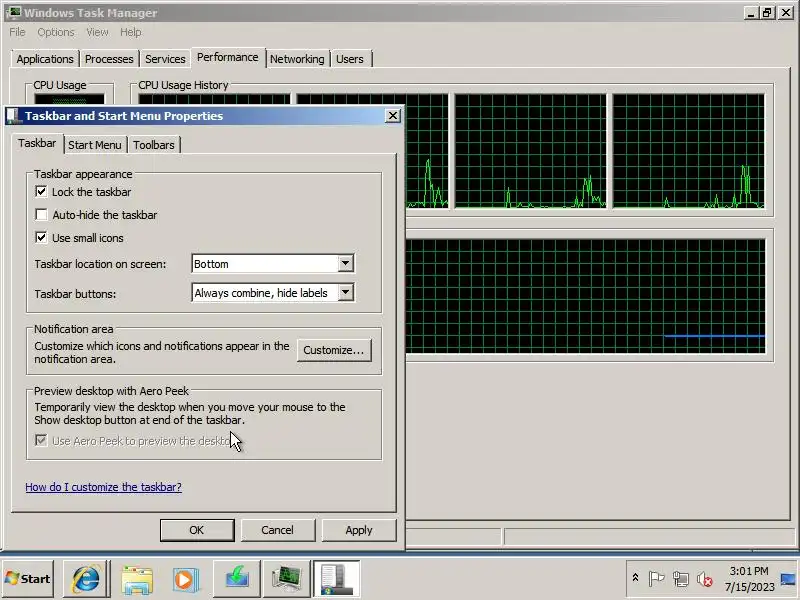The height and width of the screenshot is (600, 800).
Task: Click the Start button
Action: [28, 579]
